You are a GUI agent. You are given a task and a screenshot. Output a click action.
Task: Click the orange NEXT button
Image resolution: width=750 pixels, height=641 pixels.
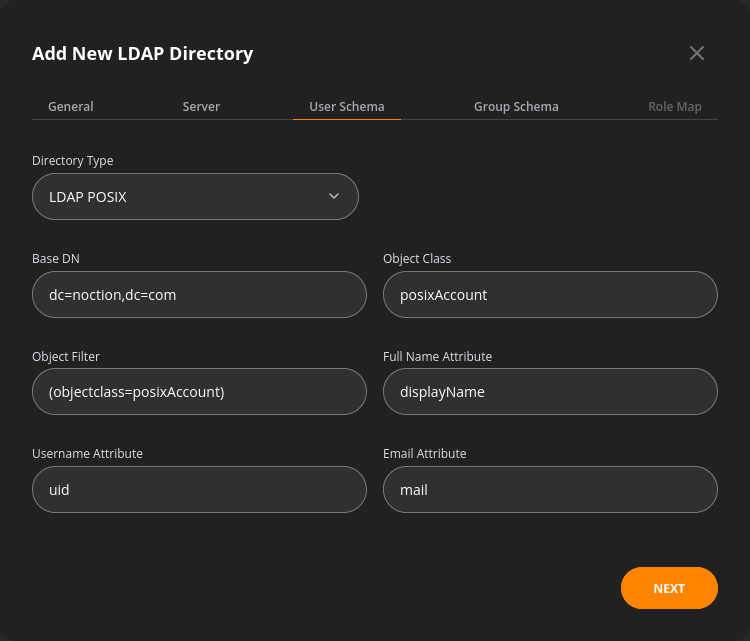(x=669, y=588)
